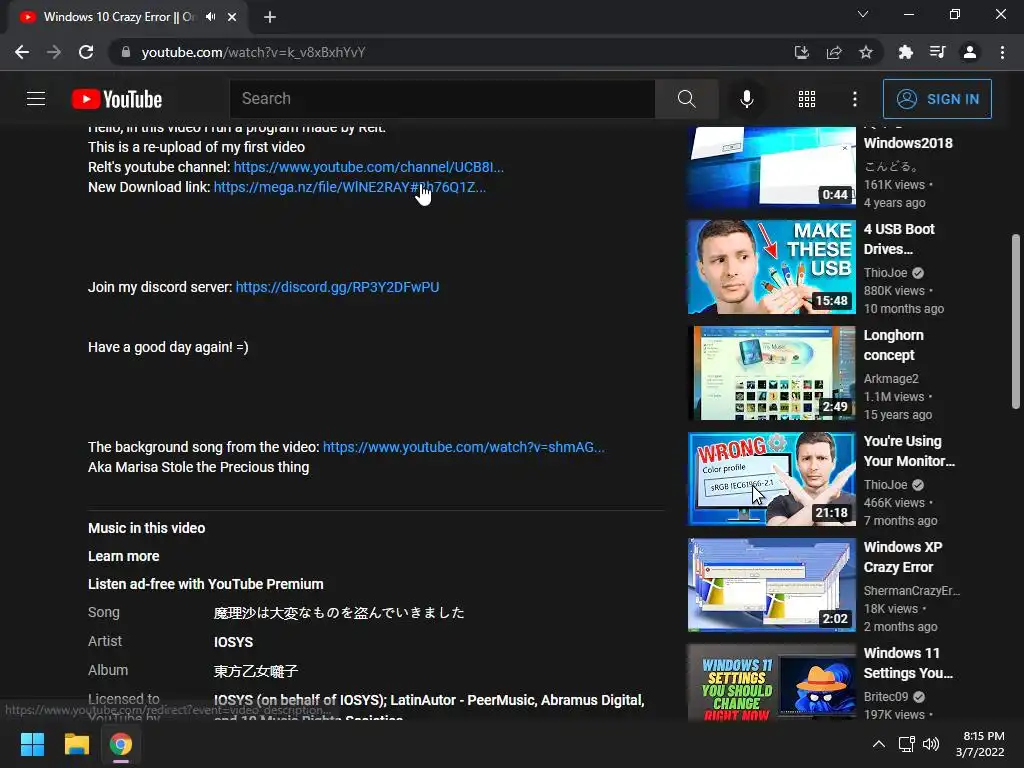Image resolution: width=1024 pixels, height=768 pixels.
Task: Go to the YouTube home logo
Action: 117,99
